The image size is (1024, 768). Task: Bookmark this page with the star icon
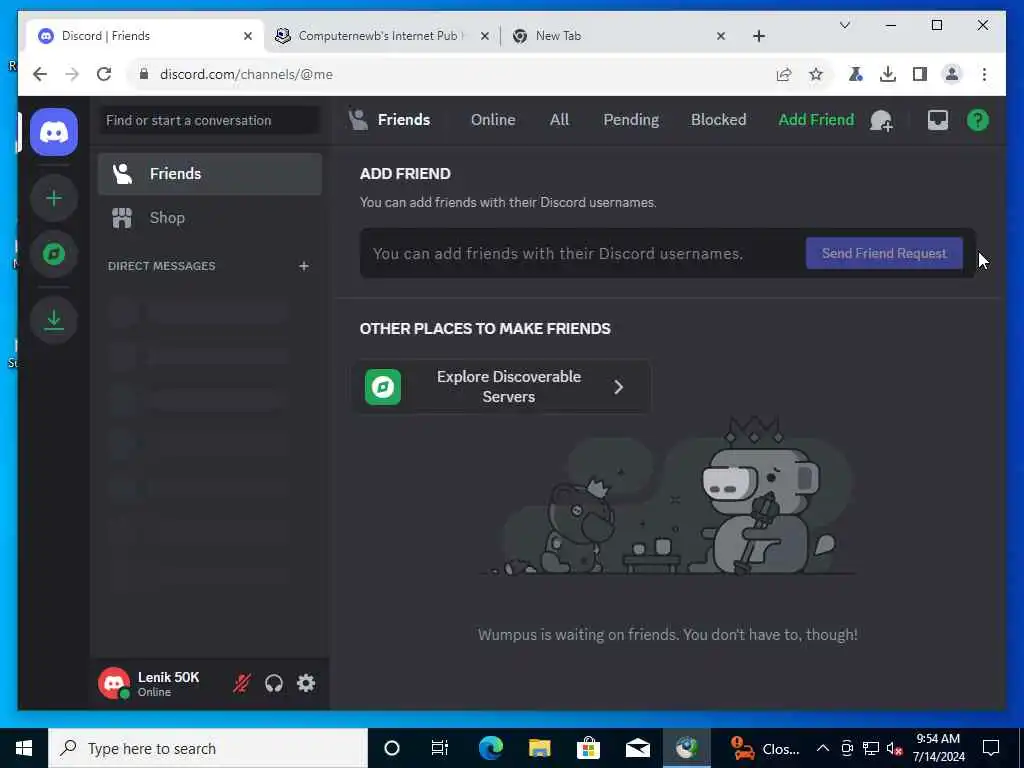click(x=816, y=74)
